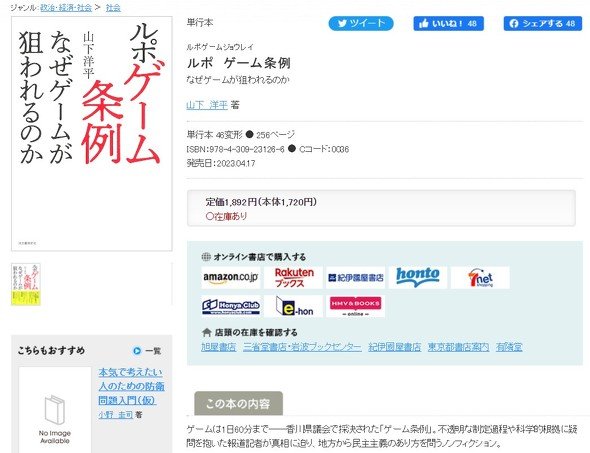The height and width of the screenshot is (453, 590).
Task: Click the 社会 breadcrumb link
Action: tap(113, 8)
